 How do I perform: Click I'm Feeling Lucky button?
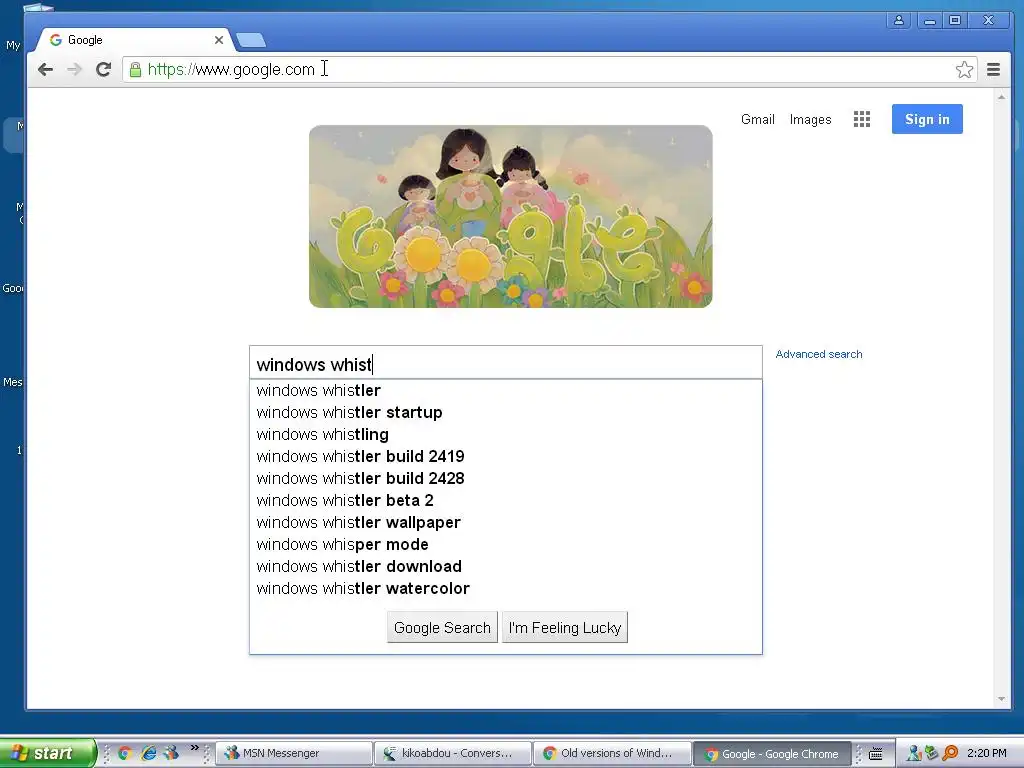pos(565,627)
